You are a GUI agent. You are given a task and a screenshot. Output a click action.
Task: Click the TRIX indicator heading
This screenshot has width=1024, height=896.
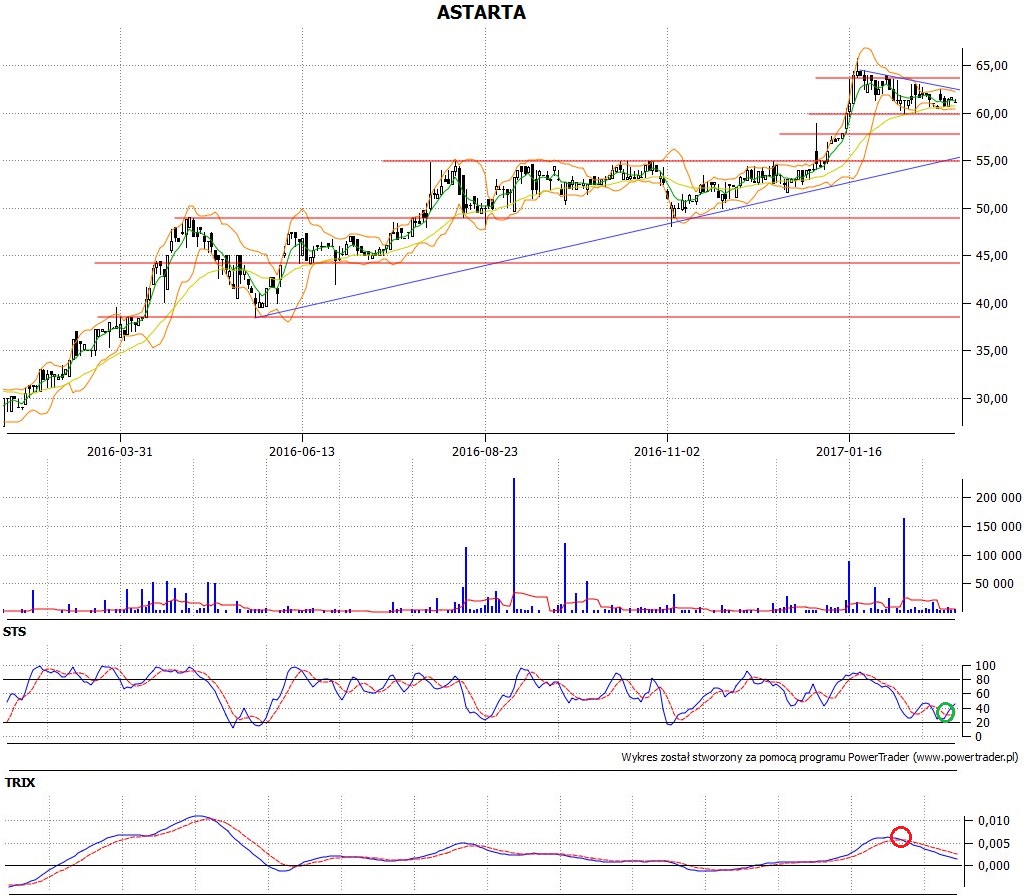(20, 782)
